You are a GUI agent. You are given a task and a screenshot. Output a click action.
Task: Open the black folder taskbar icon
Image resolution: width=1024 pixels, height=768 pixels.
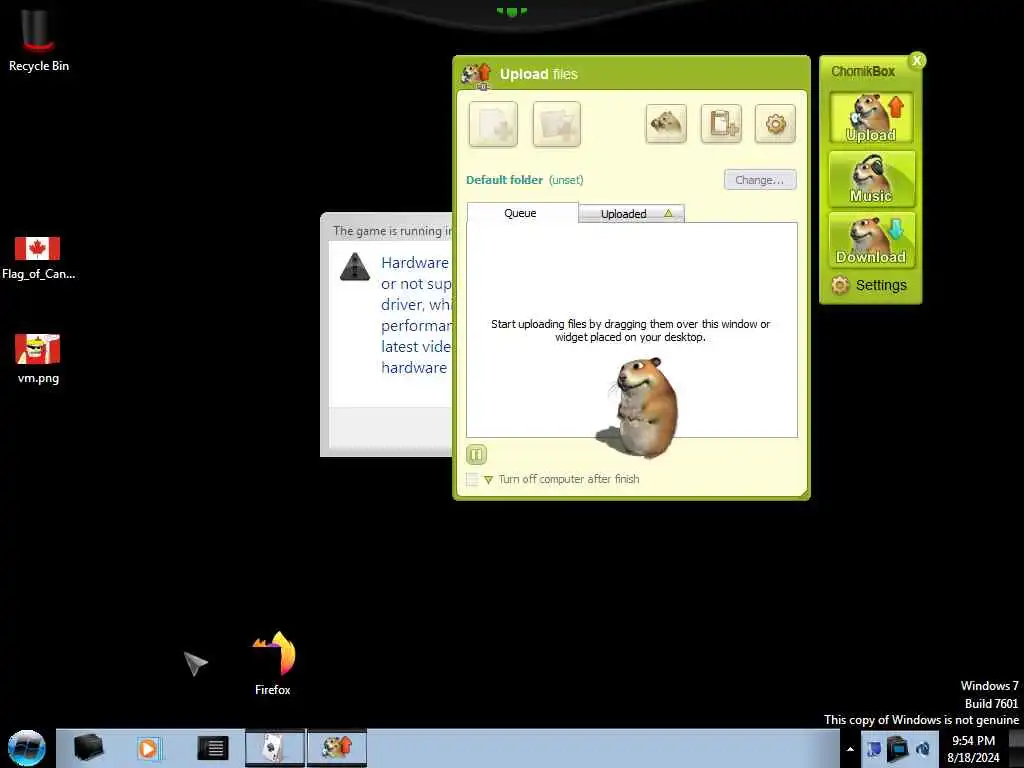coord(88,748)
